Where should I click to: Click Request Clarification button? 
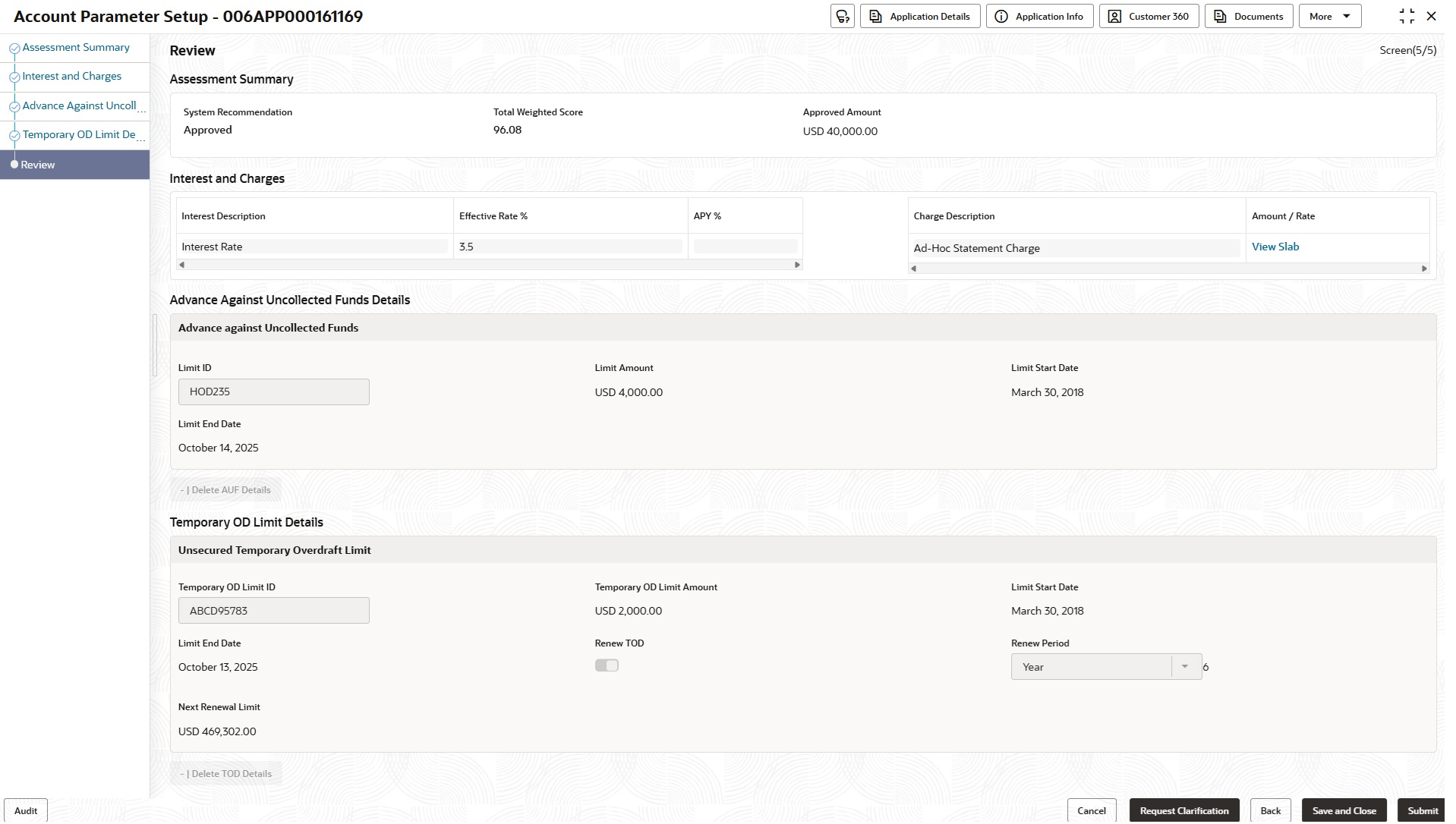(1183, 810)
